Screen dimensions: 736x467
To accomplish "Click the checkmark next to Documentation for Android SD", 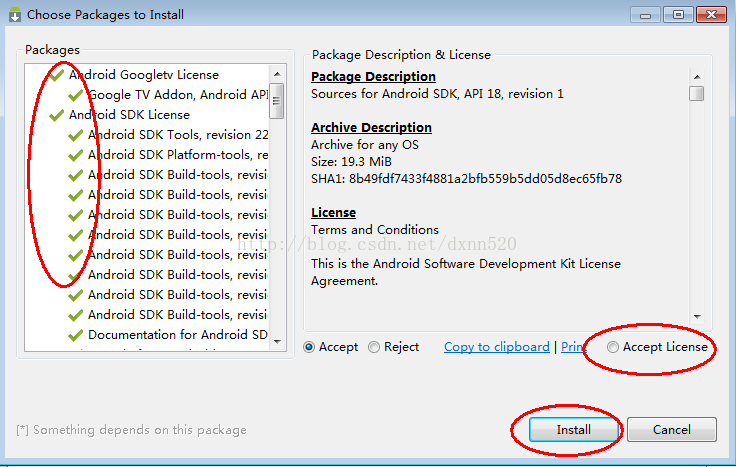I will pos(76,335).
